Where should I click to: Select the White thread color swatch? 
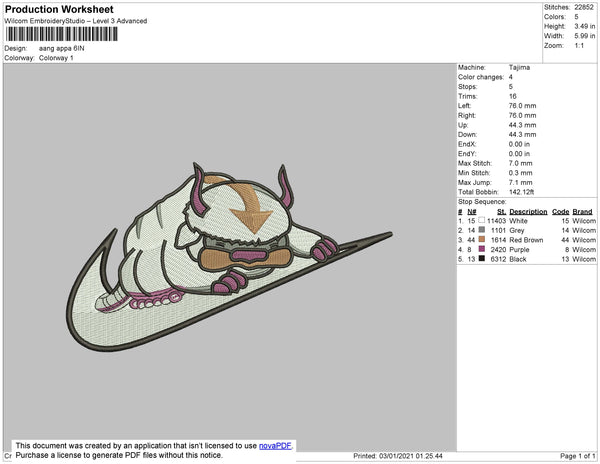481,220
